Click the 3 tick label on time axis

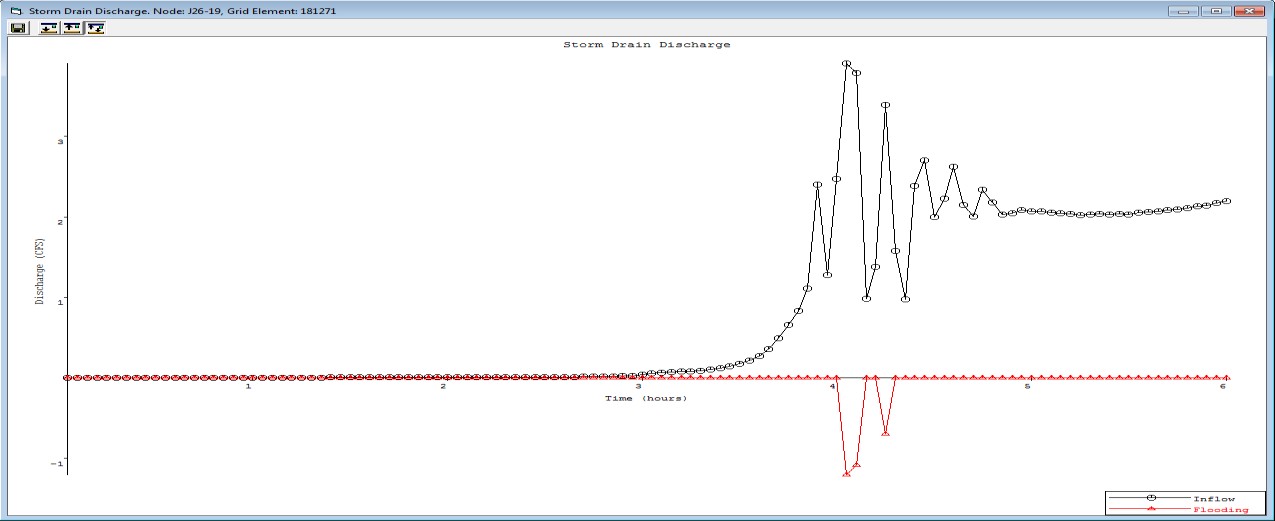pyautogui.click(x=638, y=388)
